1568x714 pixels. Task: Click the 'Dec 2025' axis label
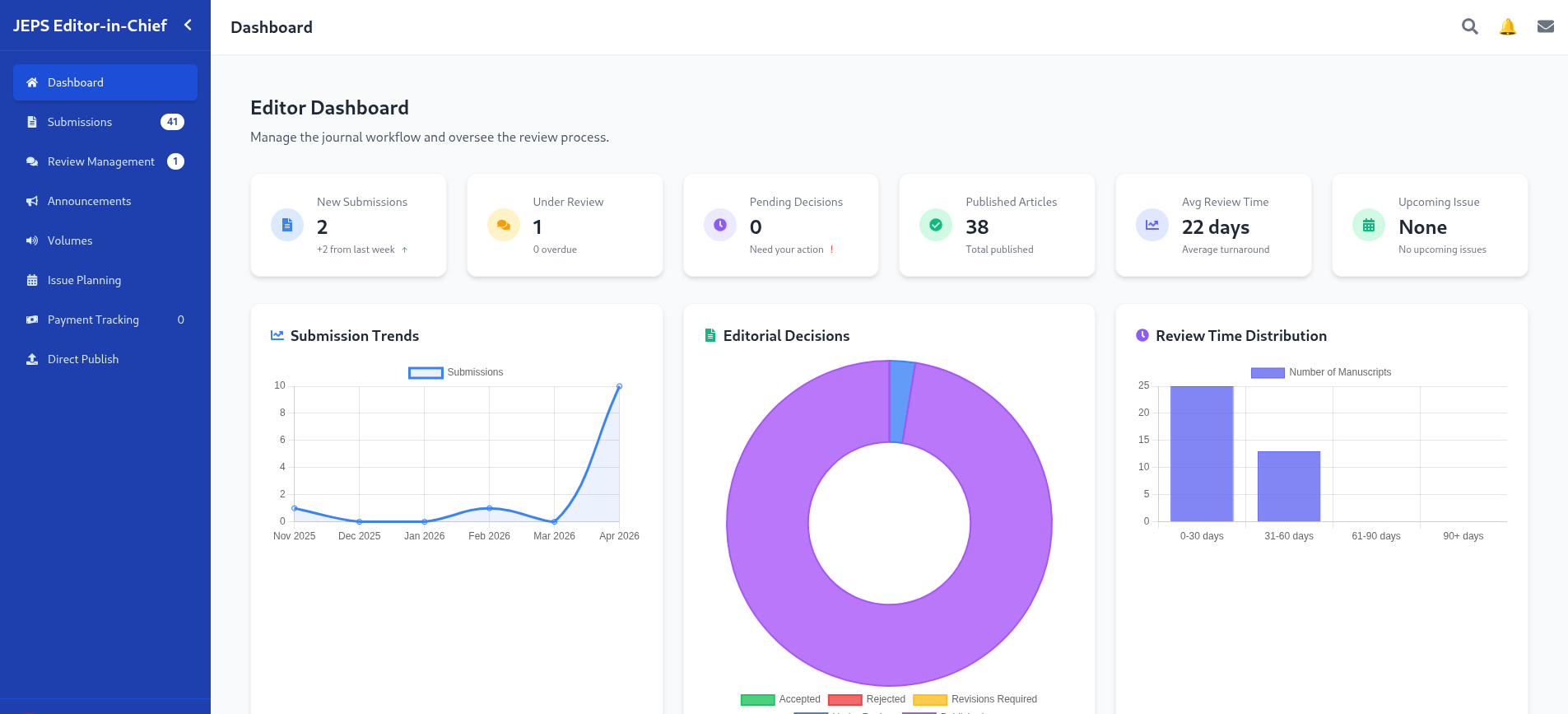(x=359, y=536)
